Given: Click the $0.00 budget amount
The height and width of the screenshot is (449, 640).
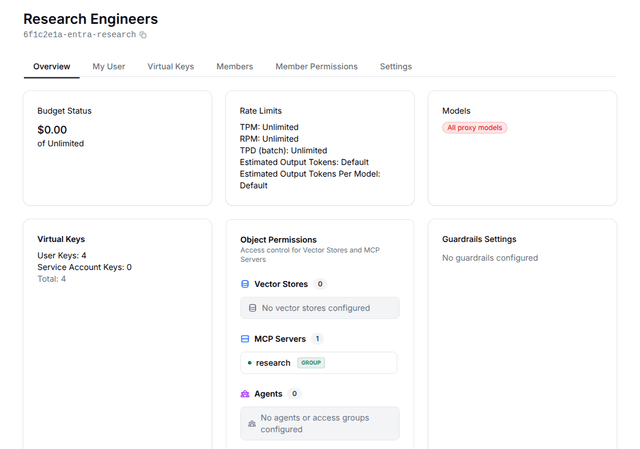Looking at the screenshot, I should (x=52, y=130).
